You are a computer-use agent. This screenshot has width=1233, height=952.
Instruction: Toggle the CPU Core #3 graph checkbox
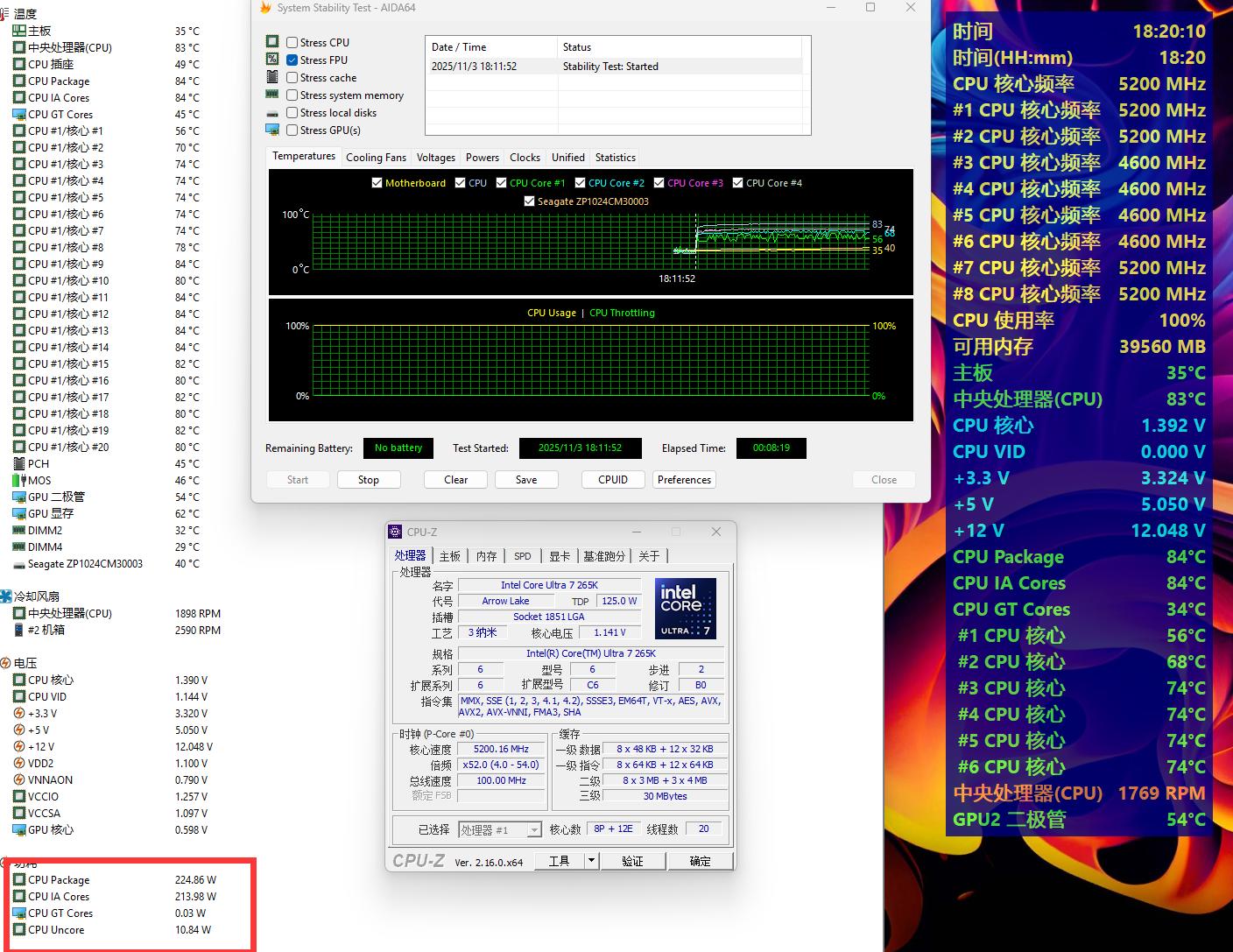click(x=659, y=183)
